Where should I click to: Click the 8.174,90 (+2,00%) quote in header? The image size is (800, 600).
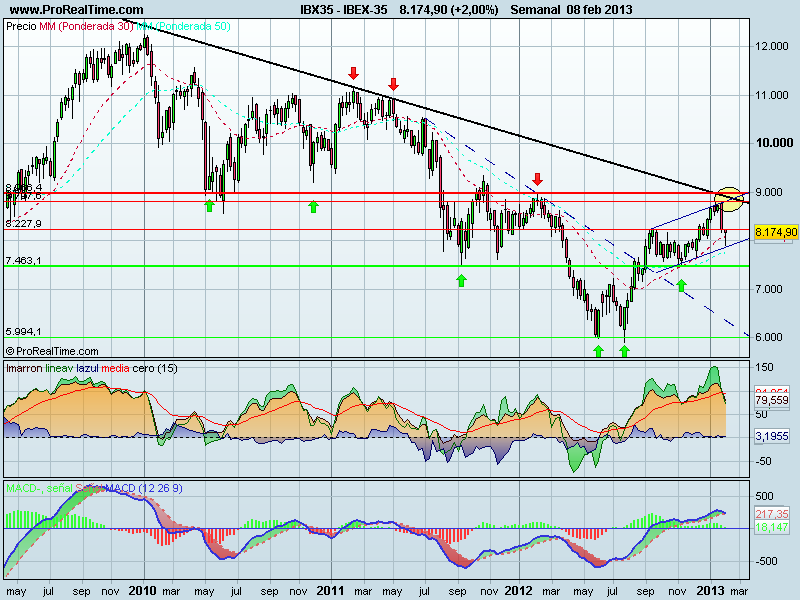pos(449,9)
